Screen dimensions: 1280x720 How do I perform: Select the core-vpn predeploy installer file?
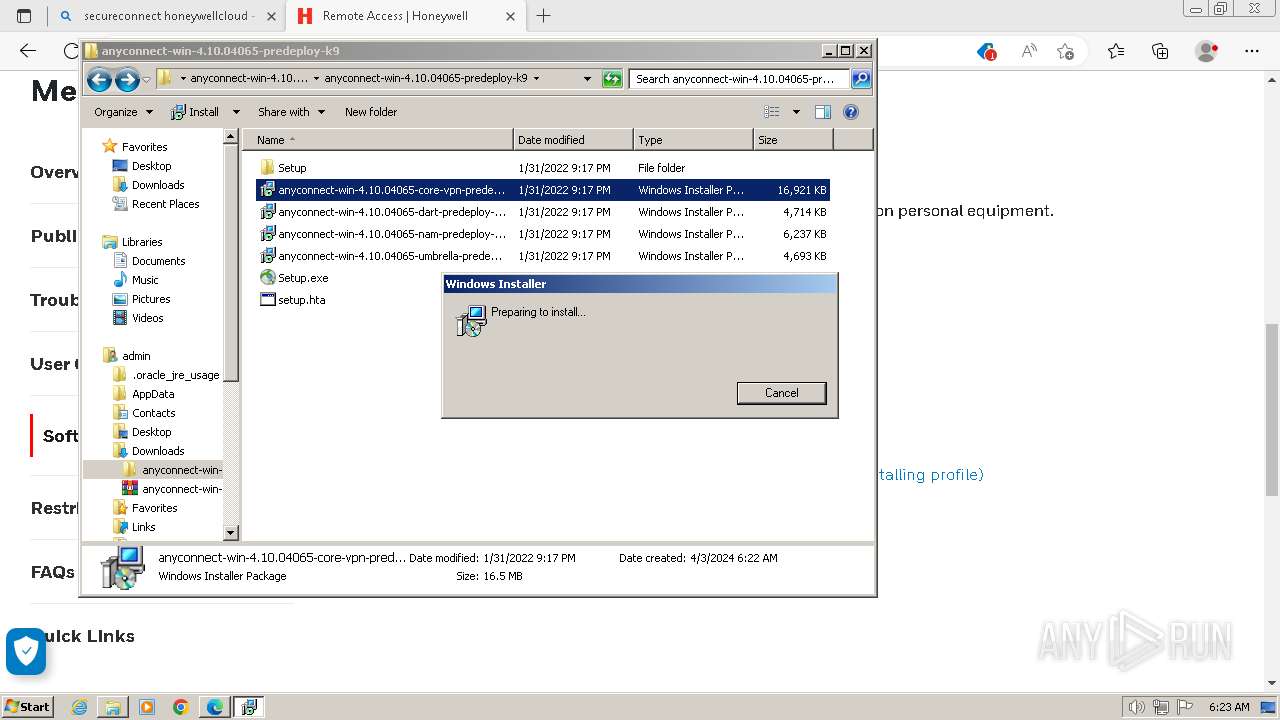[542, 190]
